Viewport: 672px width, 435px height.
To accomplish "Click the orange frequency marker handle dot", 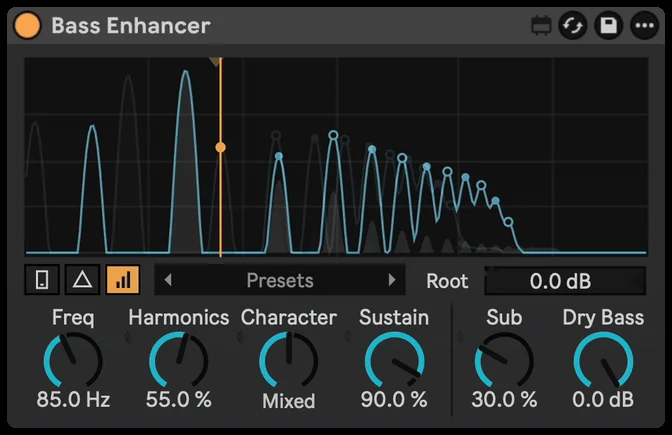I will [x=220, y=147].
